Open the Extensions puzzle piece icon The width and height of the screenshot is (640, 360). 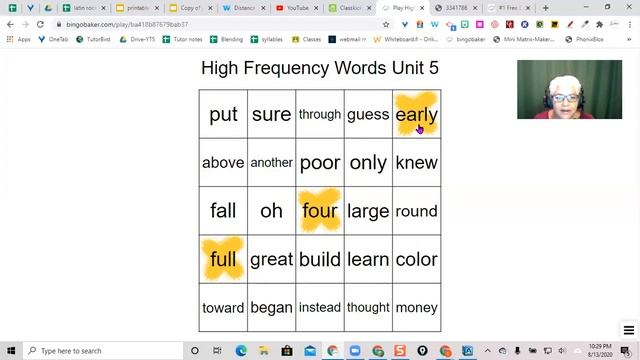pyautogui.click(x=599, y=24)
